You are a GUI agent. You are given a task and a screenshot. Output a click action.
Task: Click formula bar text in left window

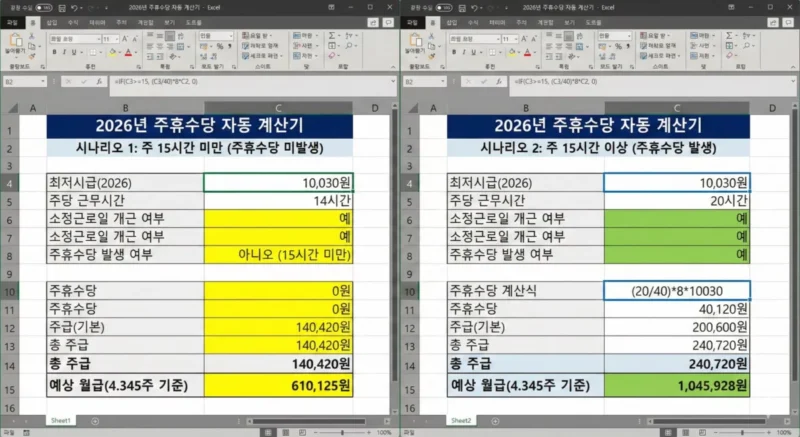tap(156, 81)
